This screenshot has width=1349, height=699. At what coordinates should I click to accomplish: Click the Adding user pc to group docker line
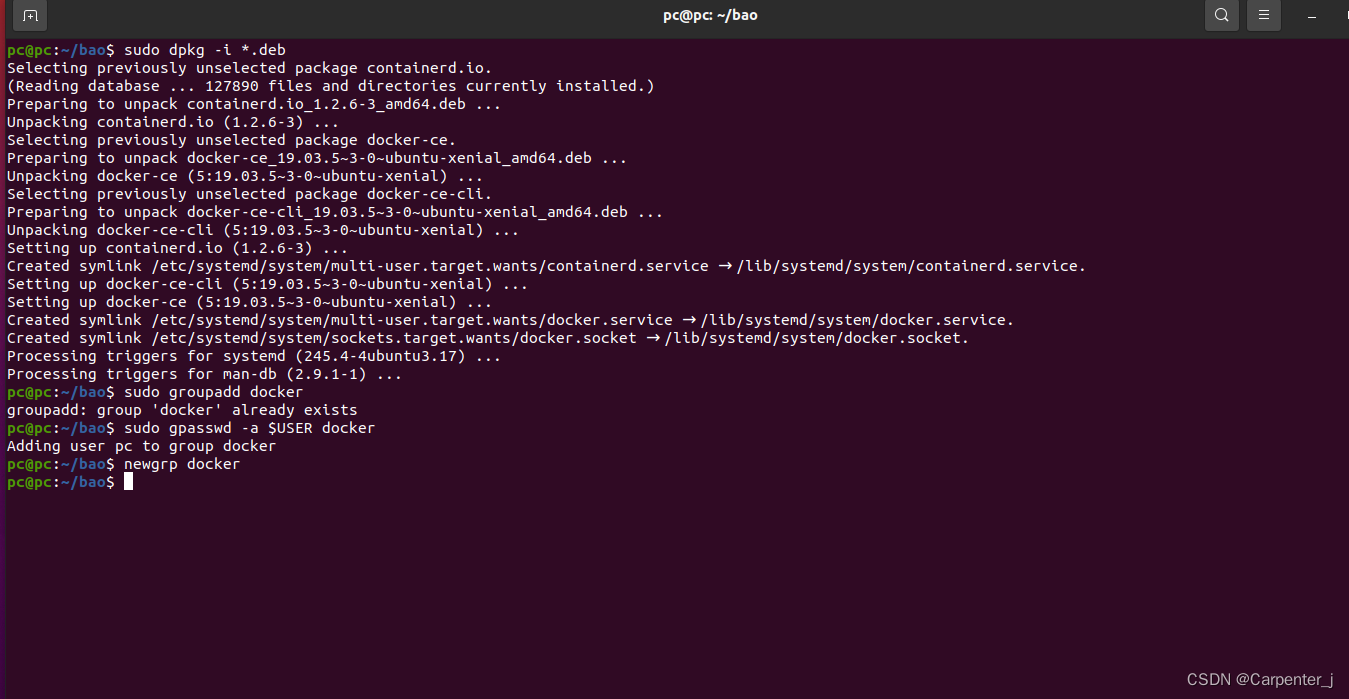click(x=139, y=445)
